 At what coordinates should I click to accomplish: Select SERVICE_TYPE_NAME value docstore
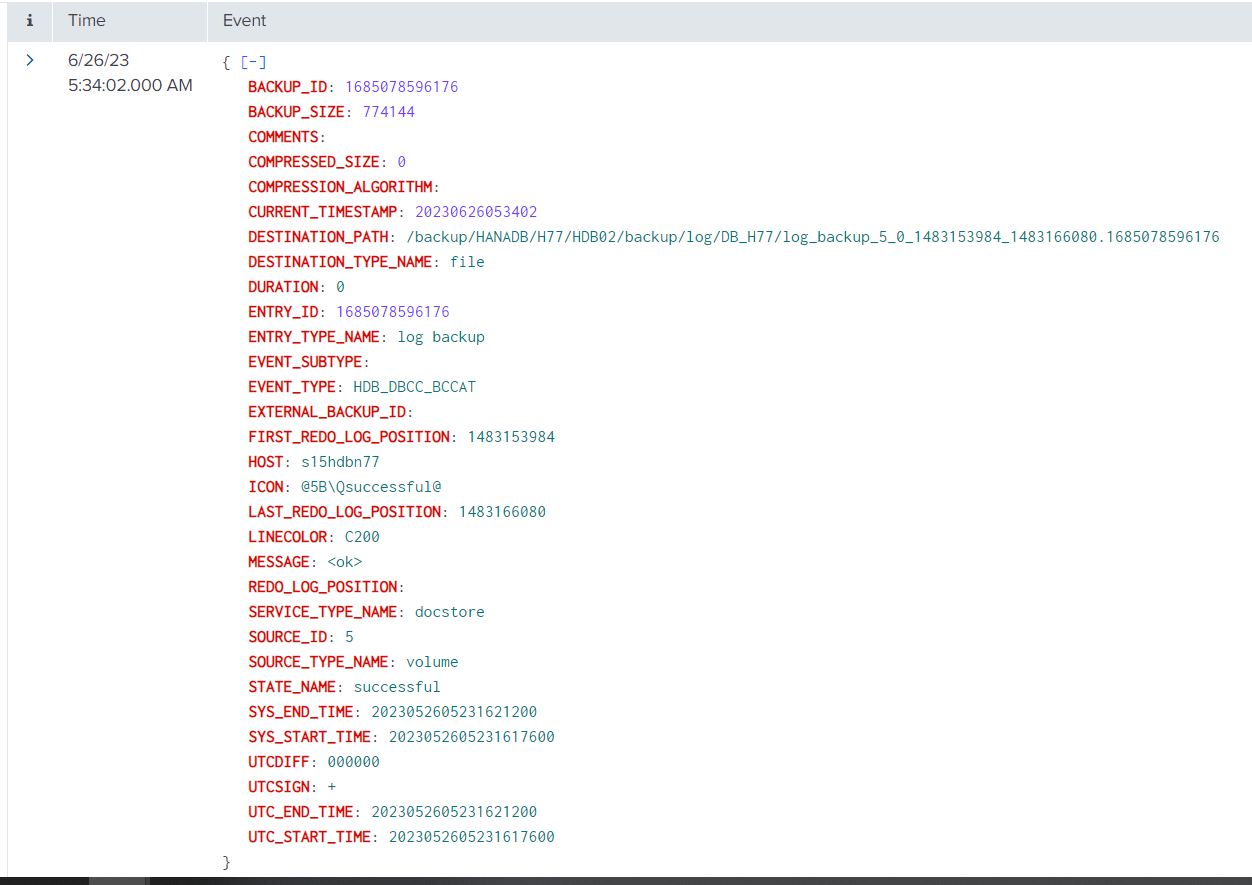pos(449,612)
